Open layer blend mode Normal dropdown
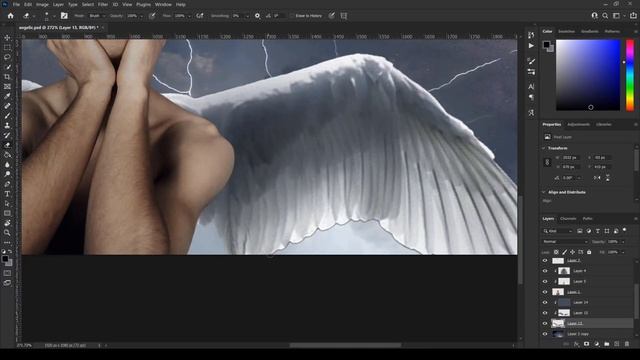The height and width of the screenshot is (360, 640). click(x=565, y=242)
